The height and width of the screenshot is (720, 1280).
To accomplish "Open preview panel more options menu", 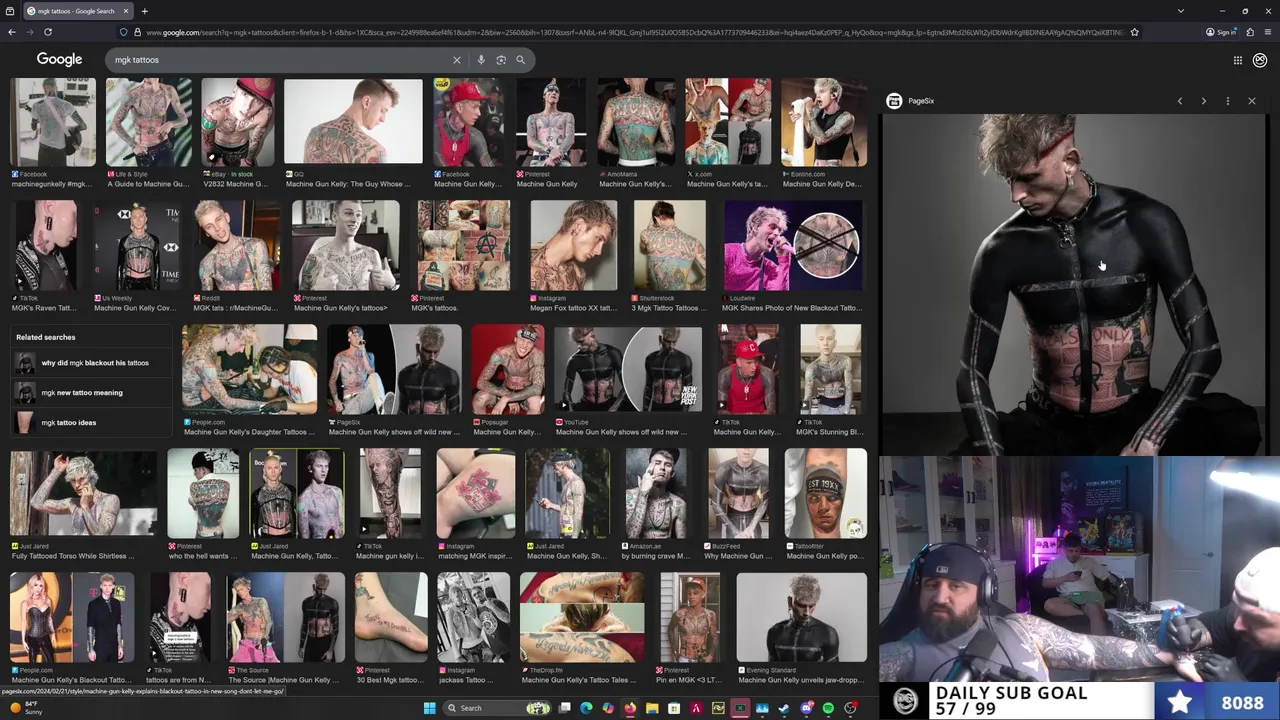I will 1228,101.
